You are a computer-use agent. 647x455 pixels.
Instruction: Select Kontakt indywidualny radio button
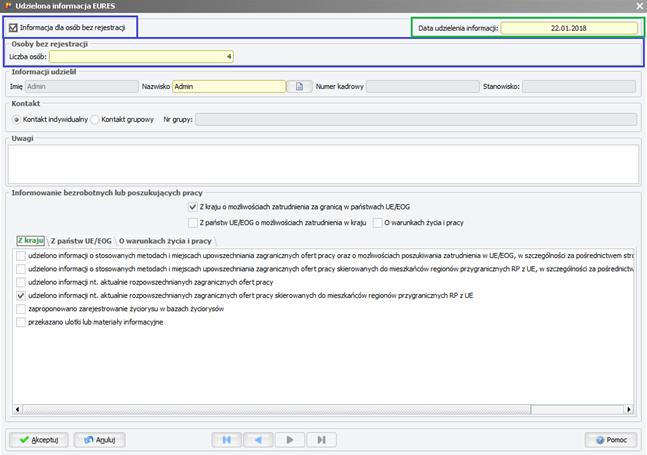17,120
